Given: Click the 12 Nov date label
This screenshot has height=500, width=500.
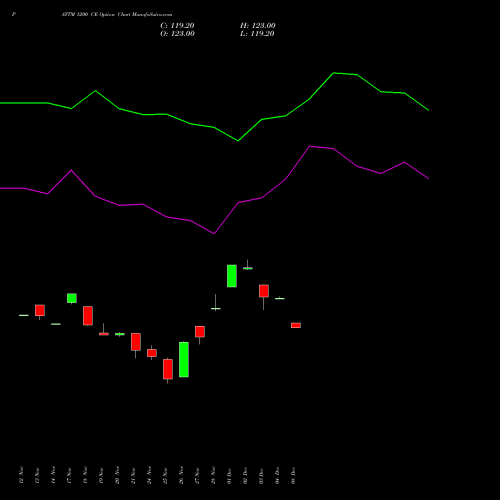Looking at the screenshot, I should (x=21, y=475).
